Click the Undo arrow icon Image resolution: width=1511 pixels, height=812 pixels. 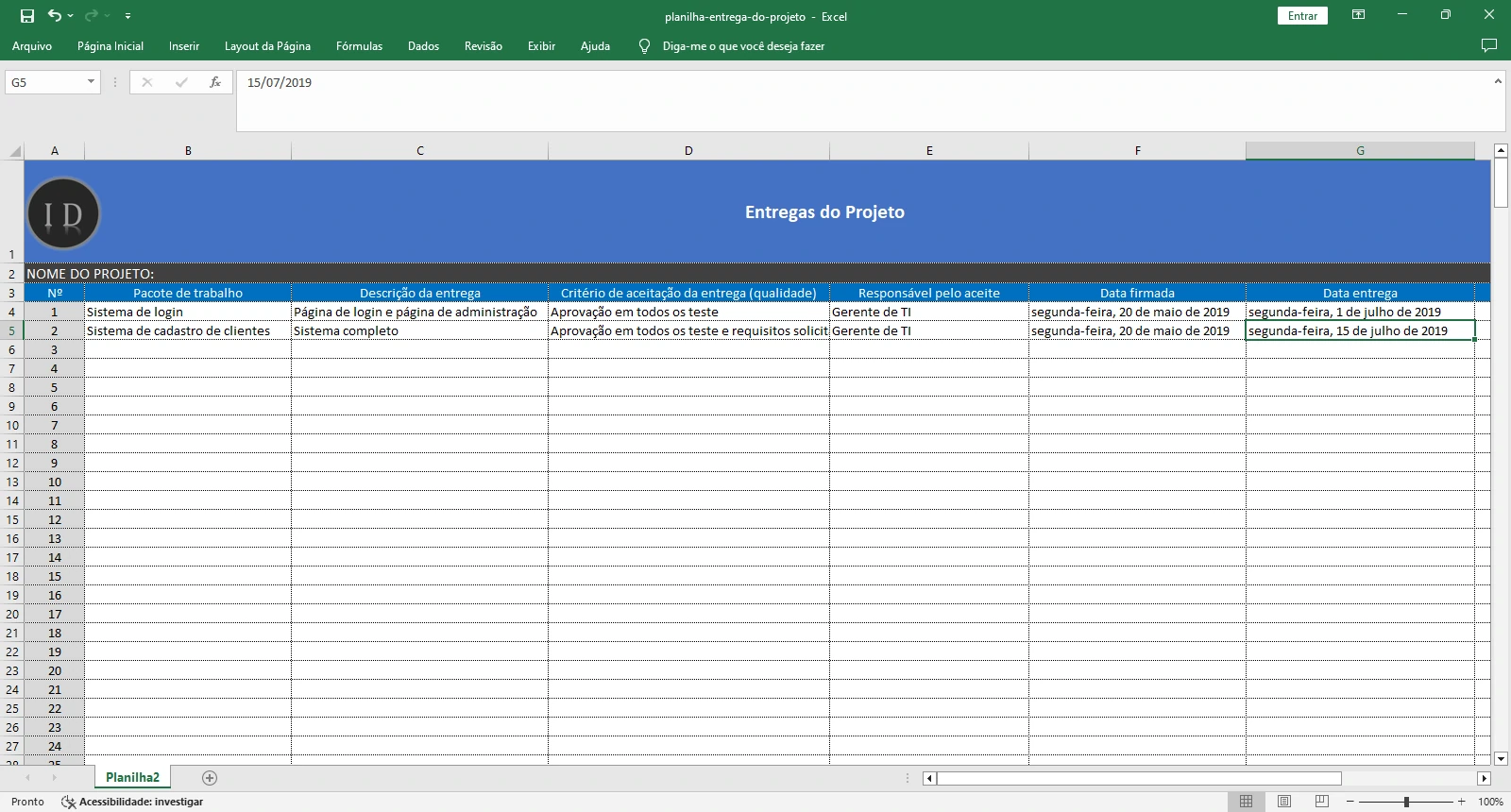pyautogui.click(x=55, y=15)
